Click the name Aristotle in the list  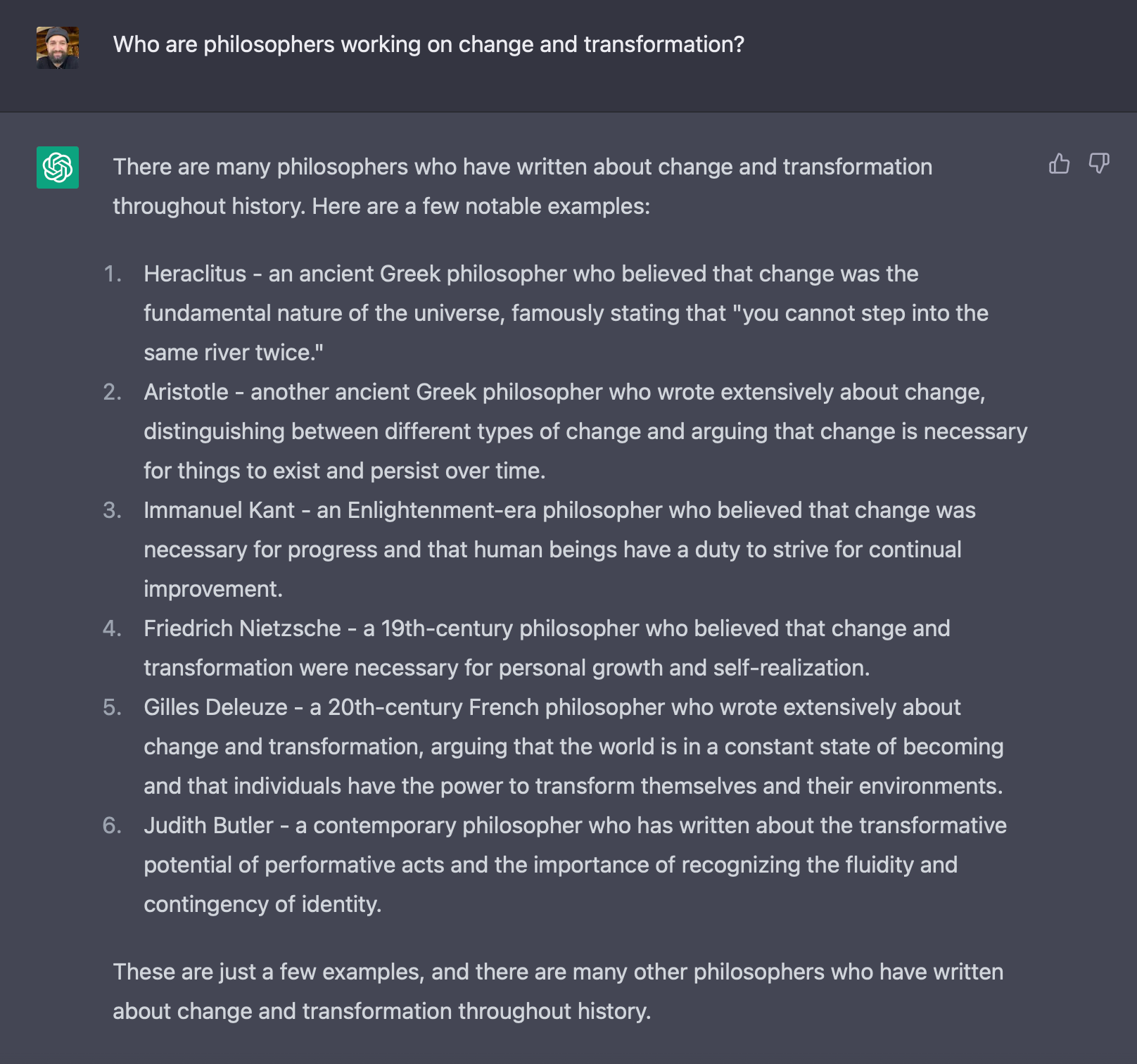(x=186, y=392)
